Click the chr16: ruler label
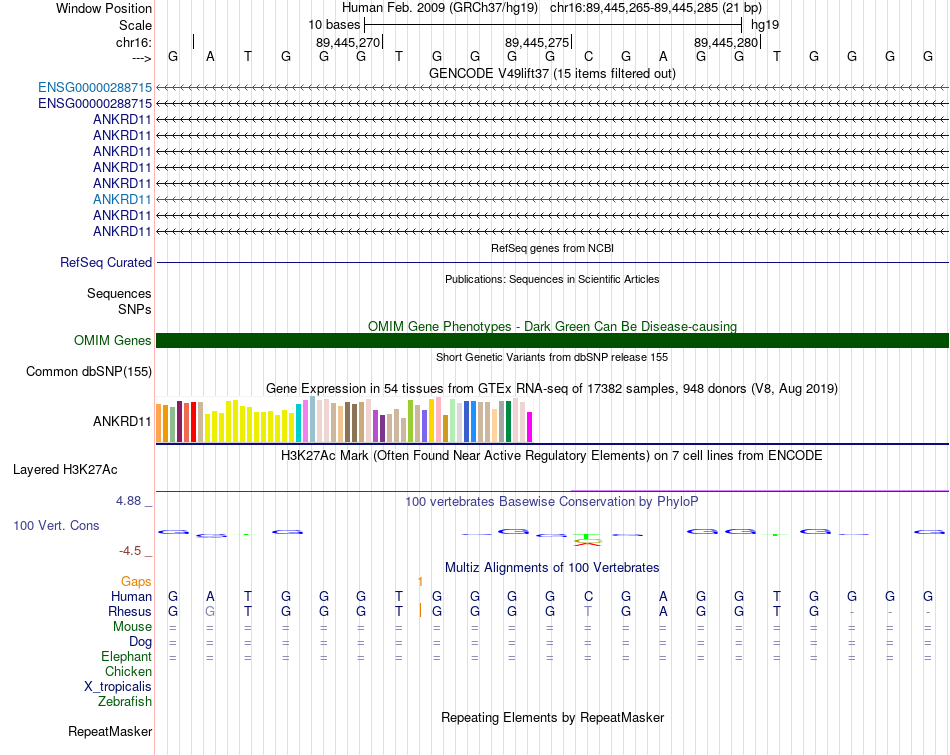The image size is (950, 755). [x=134, y=42]
